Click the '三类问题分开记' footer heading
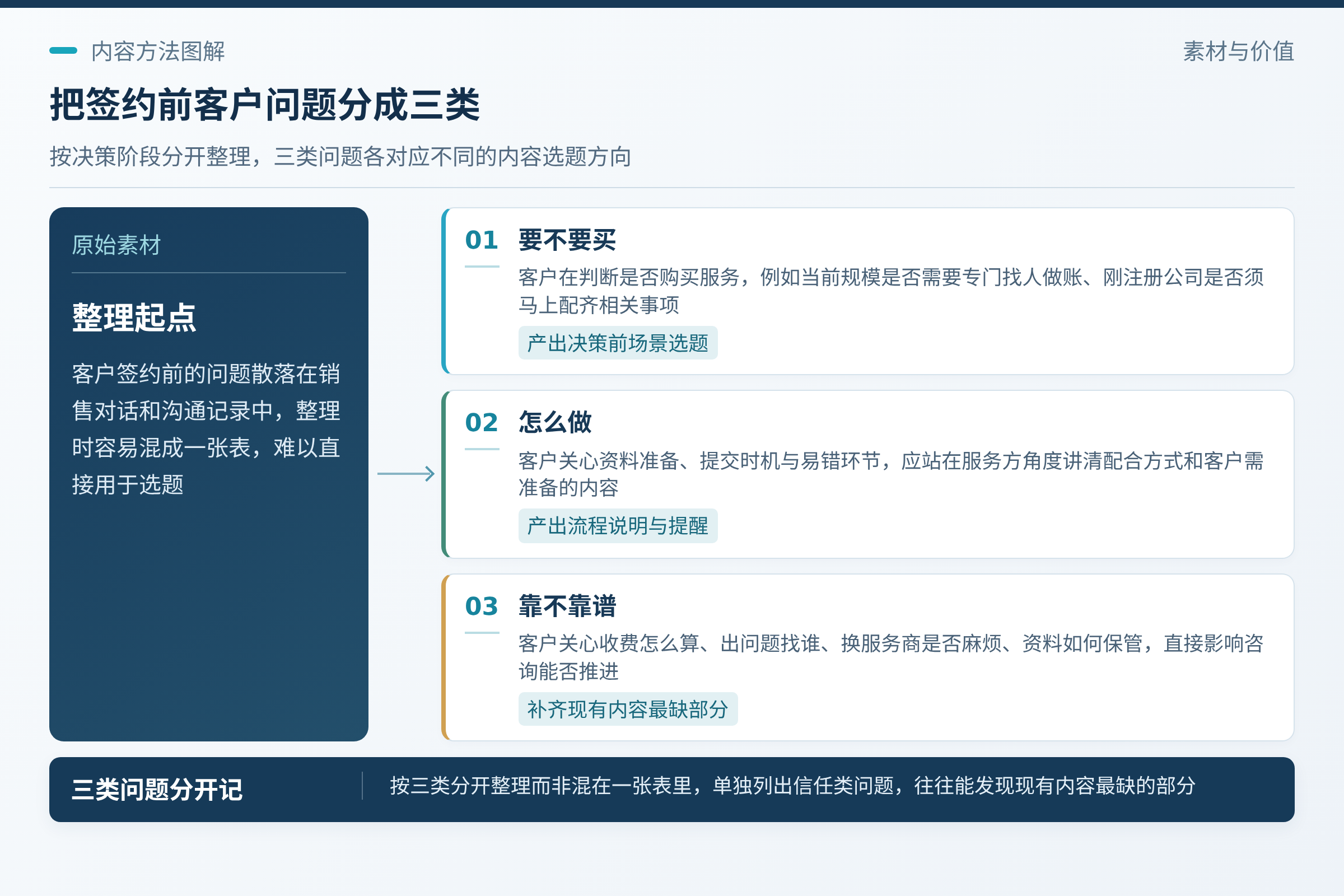Viewport: 1344px width, 896px height. (157, 790)
